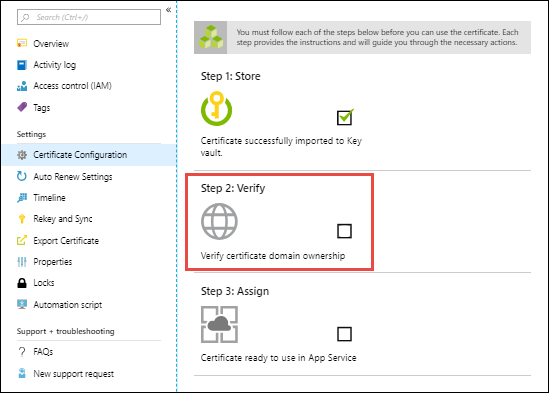This screenshot has height=393, width=549.
Task: Collapse the sidebar with double chevron
Action: [168, 10]
